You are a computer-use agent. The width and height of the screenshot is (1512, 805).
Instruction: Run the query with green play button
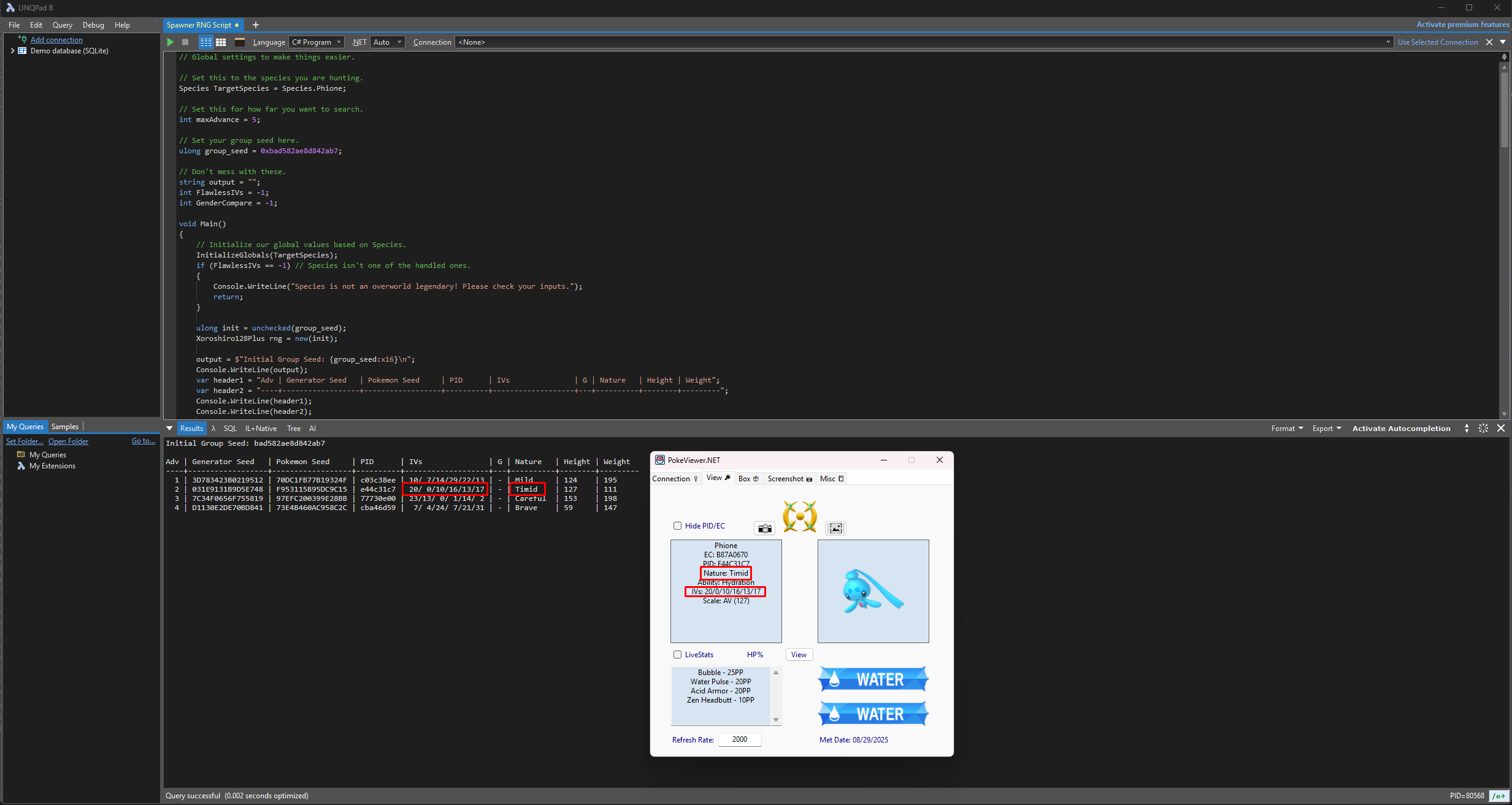(171, 42)
